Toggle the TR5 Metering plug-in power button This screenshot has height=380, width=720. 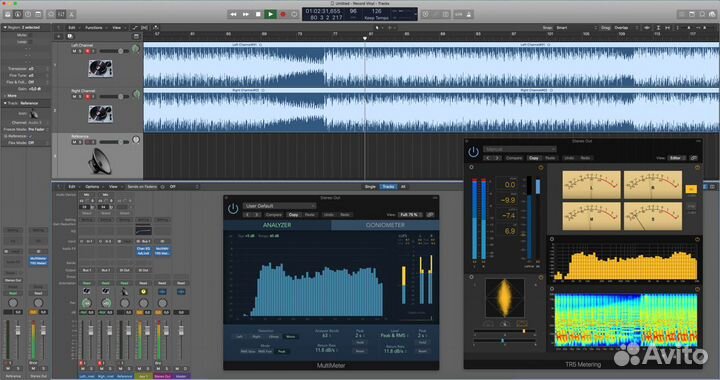473,151
